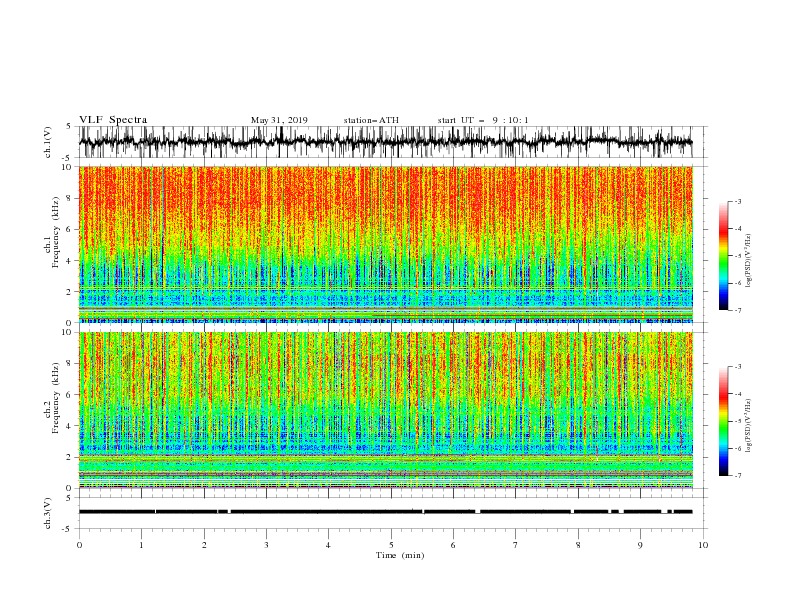The height and width of the screenshot is (612, 792).
Task: Click the "-5" tick on the ch.3(V) axis
Action: pyautogui.click(x=67, y=529)
